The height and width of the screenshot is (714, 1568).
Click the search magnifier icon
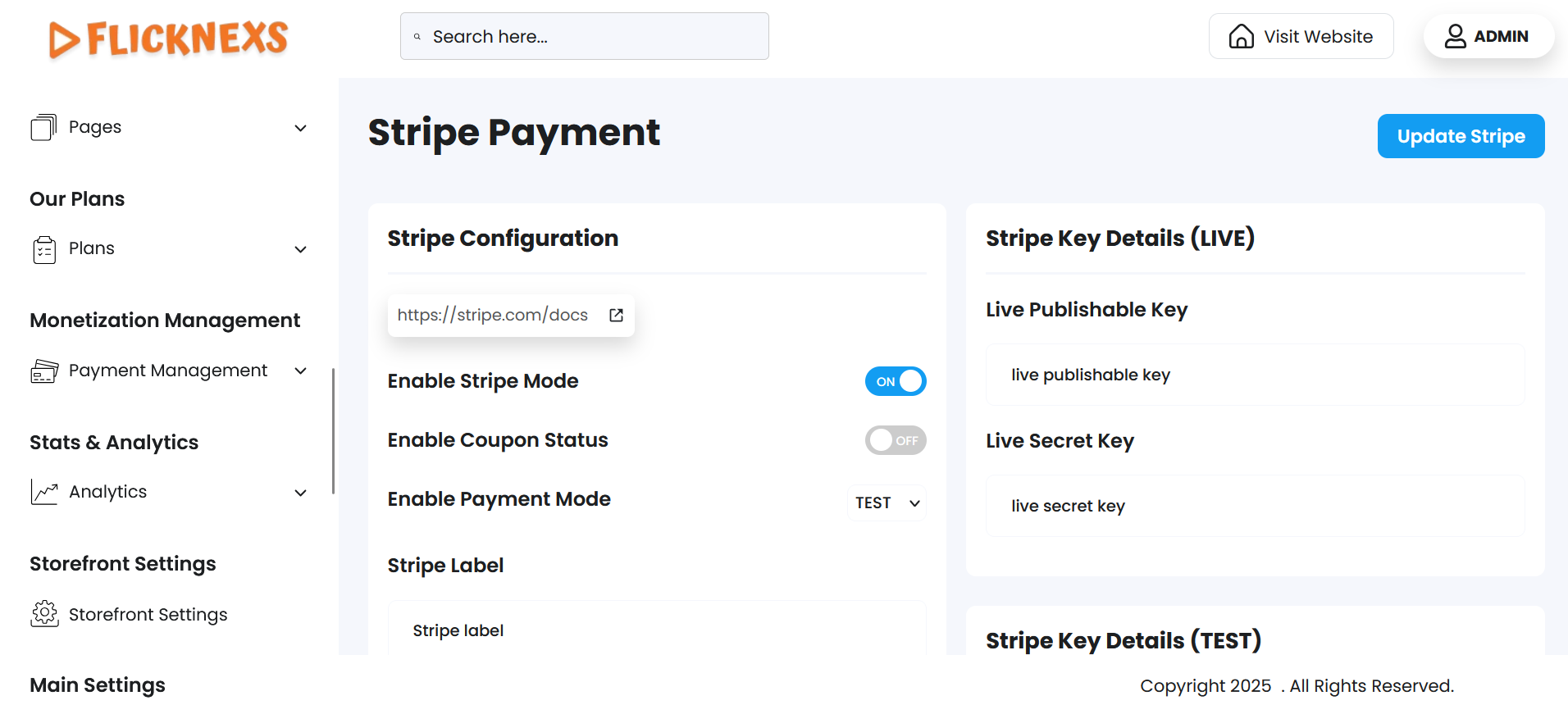click(417, 37)
